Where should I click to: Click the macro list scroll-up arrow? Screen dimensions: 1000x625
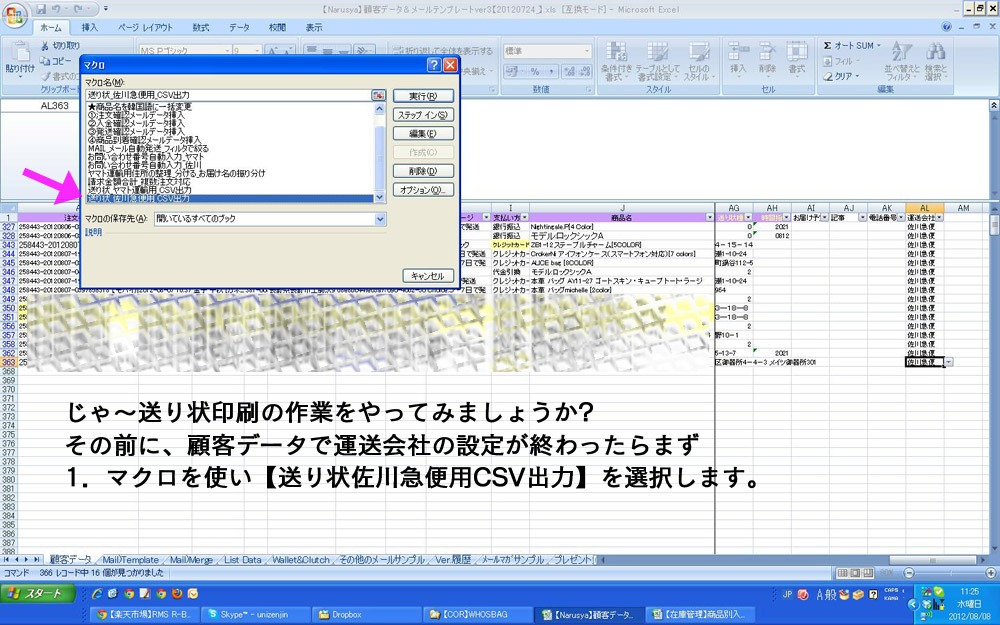tap(380, 108)
